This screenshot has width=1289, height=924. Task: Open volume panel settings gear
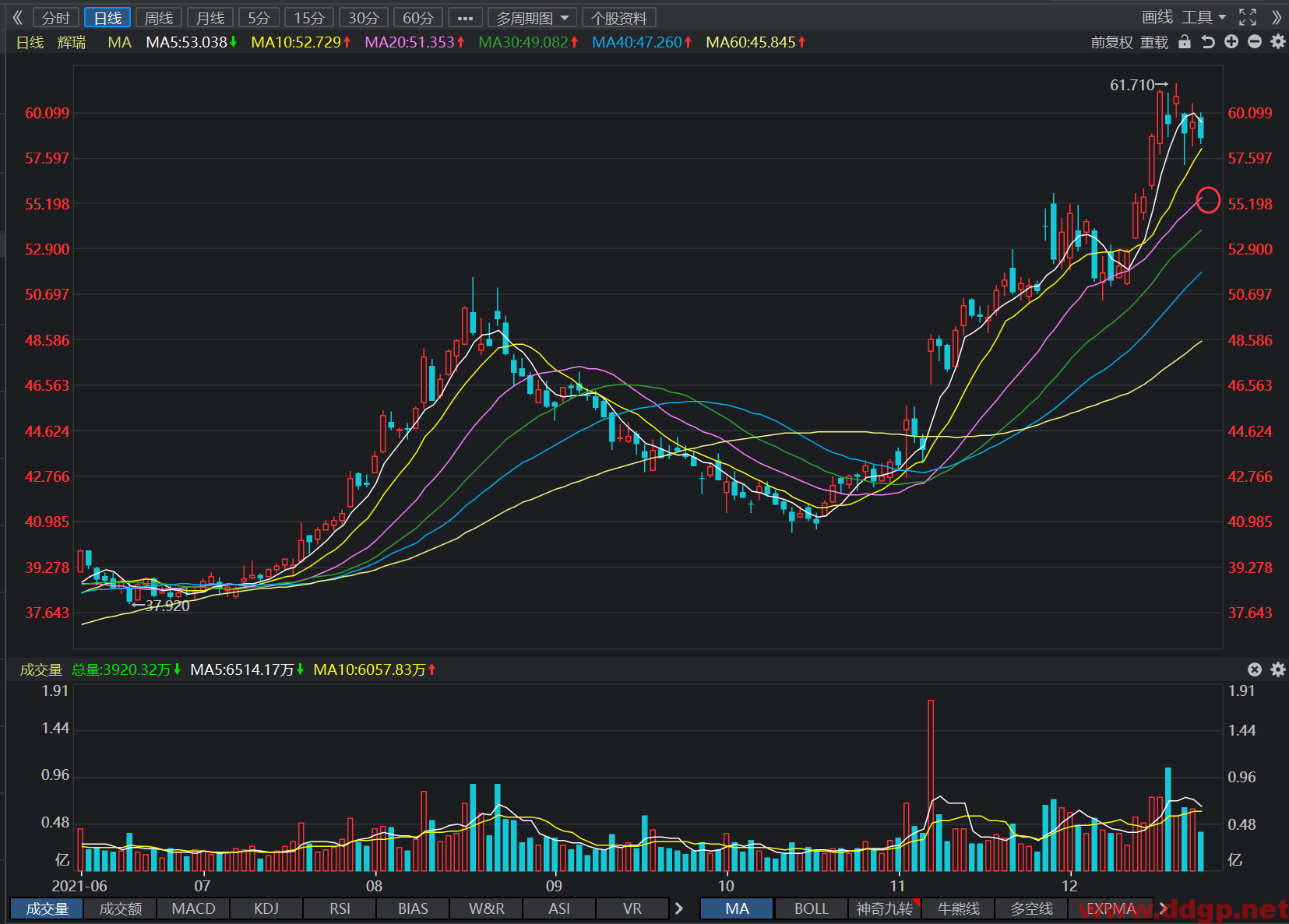(1278, 669)
